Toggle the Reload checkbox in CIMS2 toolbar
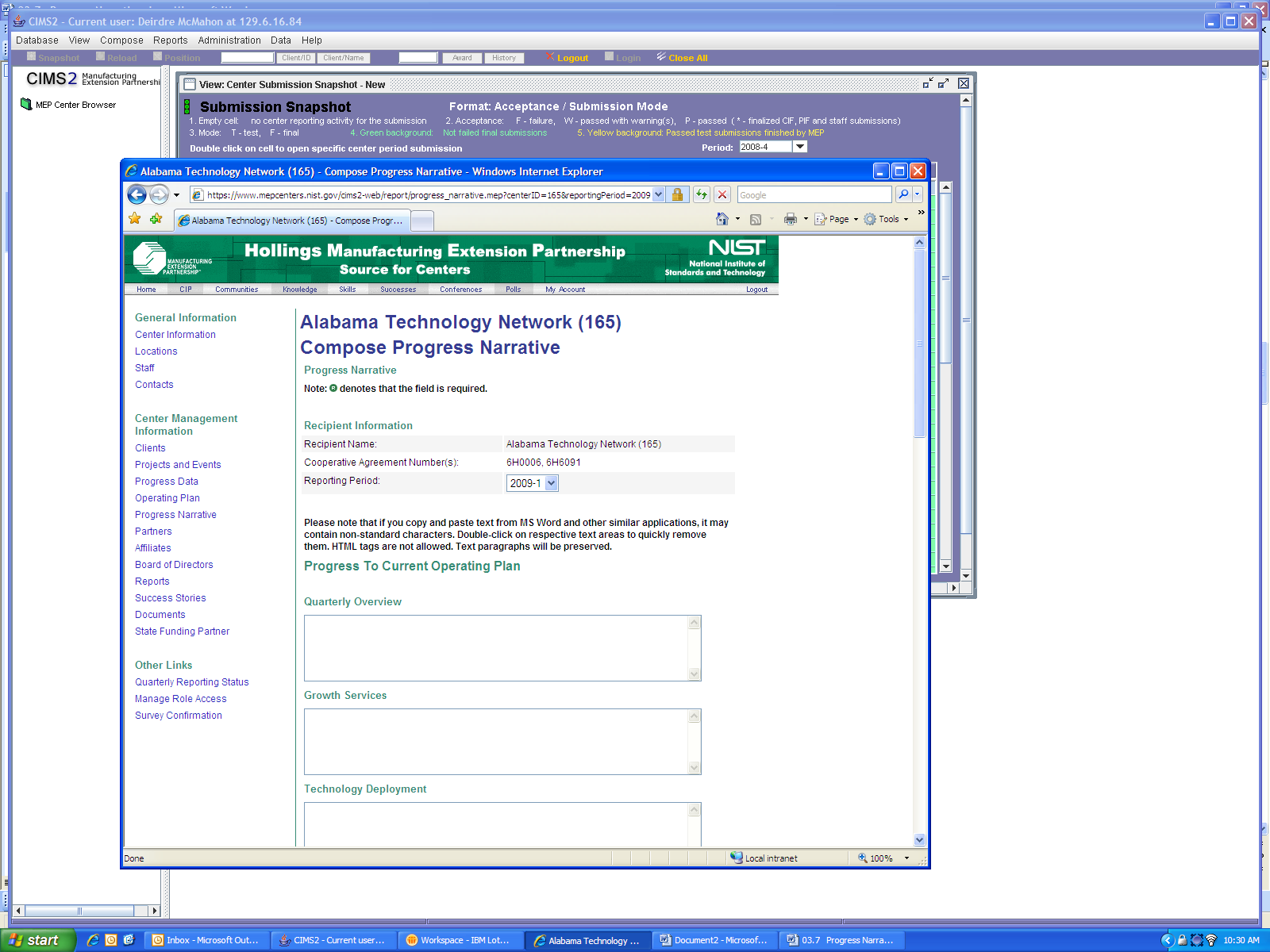Viewport: 1270px width, 952px height. click(101, 56)
